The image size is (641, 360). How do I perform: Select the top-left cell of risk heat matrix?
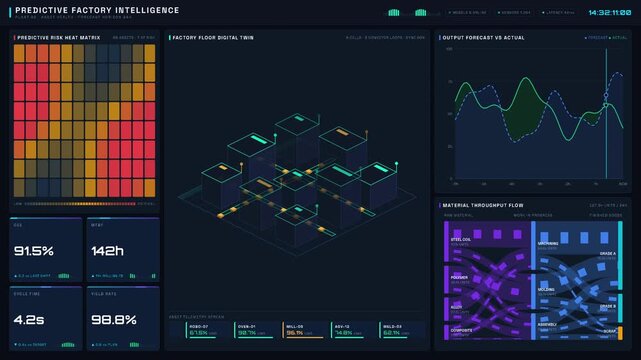click(x=19, y=53)
